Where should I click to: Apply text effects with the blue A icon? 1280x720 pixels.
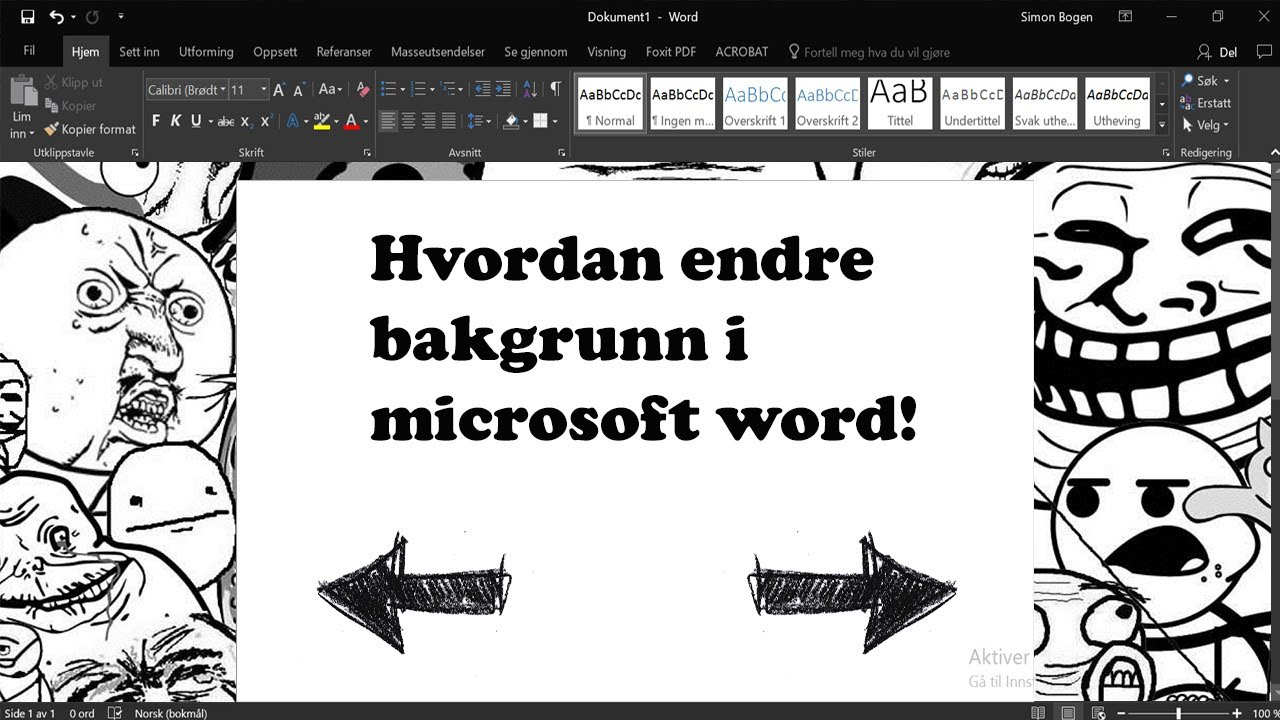coord(293,121)
